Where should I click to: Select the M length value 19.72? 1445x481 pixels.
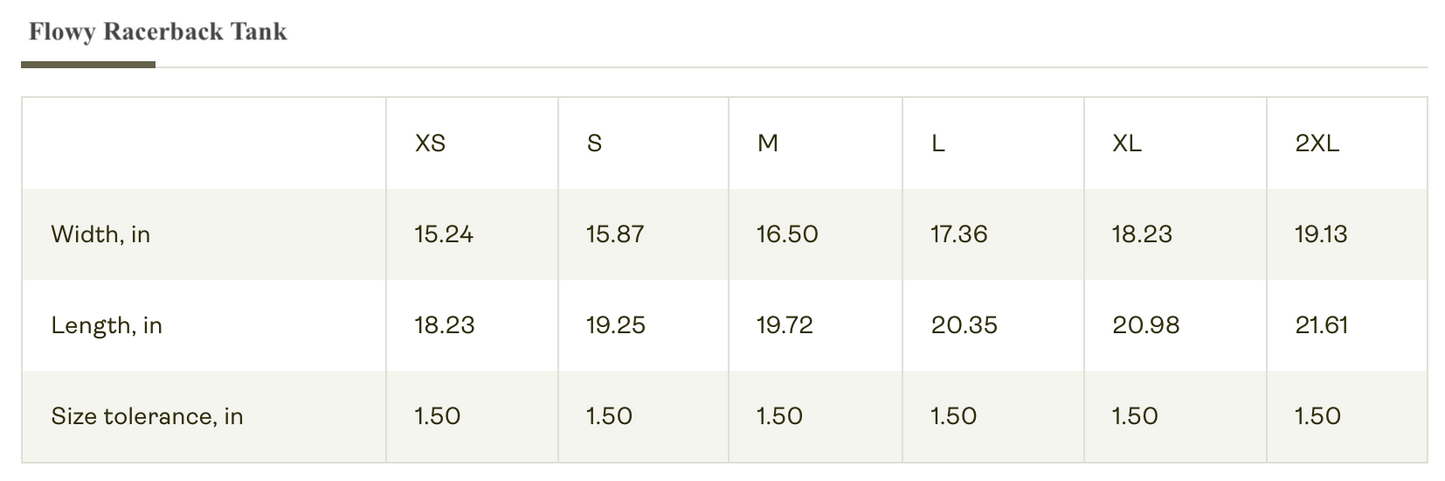pyautogui.click(x=784, y=325)
